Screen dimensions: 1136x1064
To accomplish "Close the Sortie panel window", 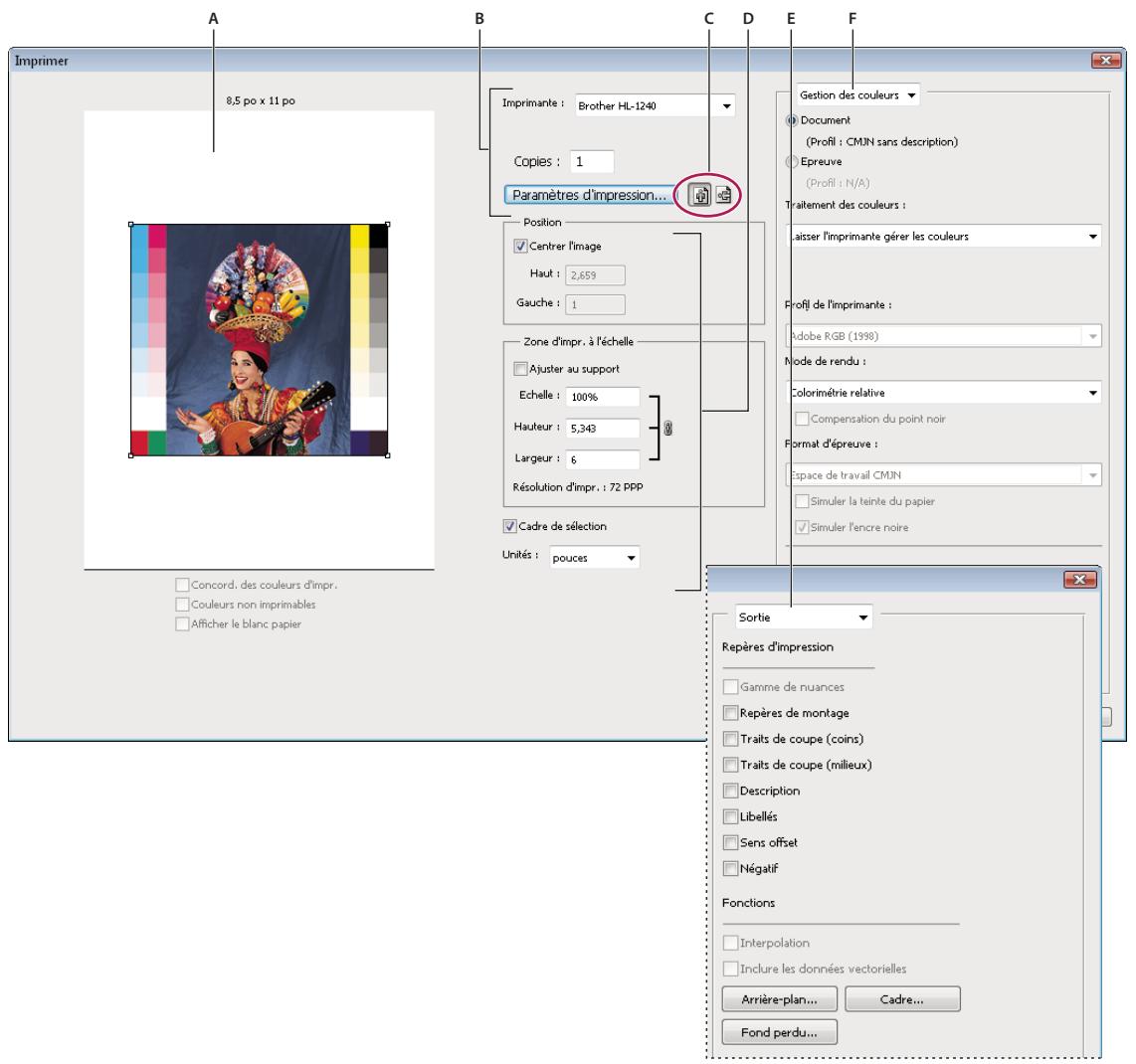I will point(1079,579).
